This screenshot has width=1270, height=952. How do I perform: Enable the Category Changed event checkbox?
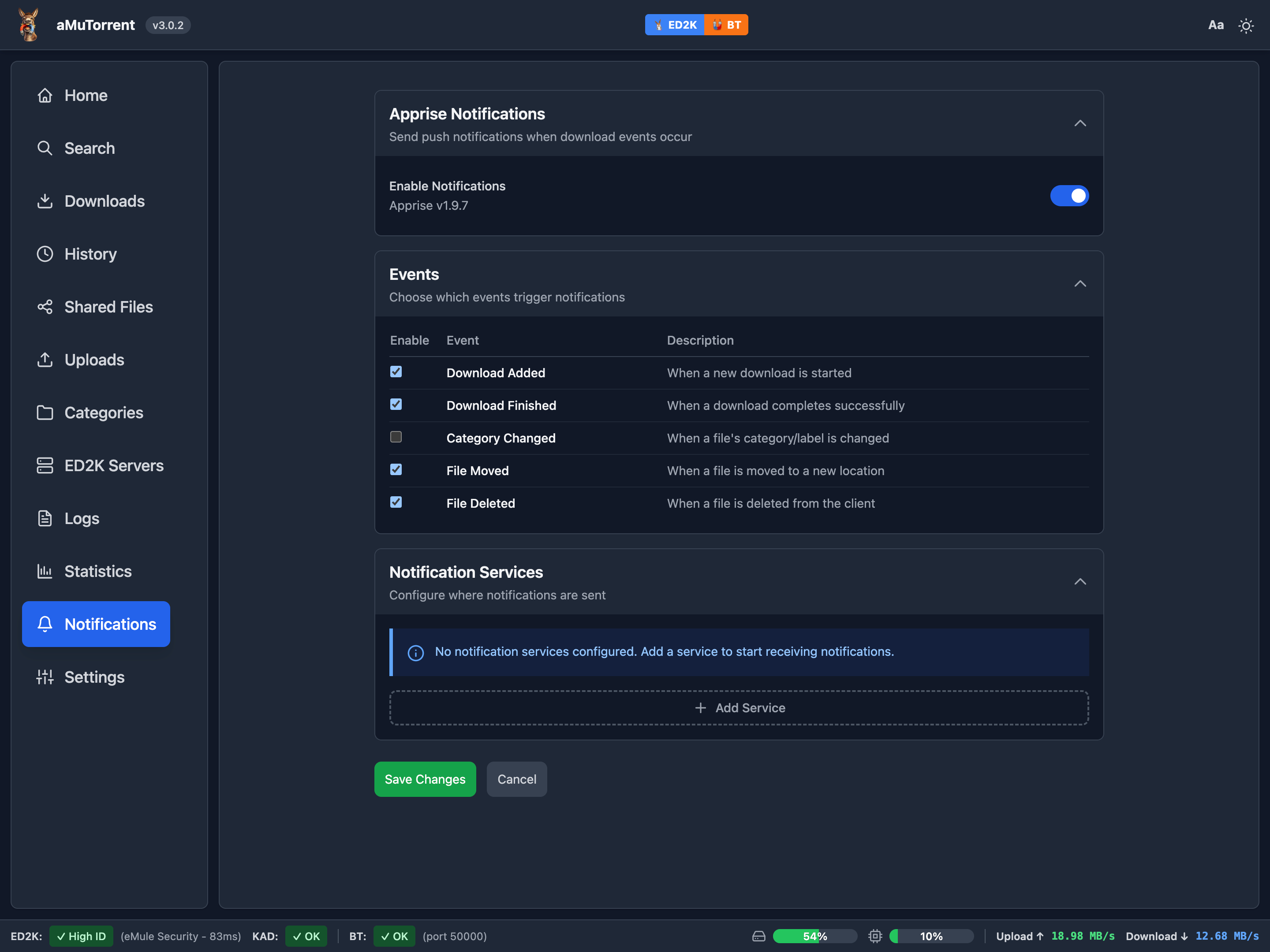[x=396, y=437]
